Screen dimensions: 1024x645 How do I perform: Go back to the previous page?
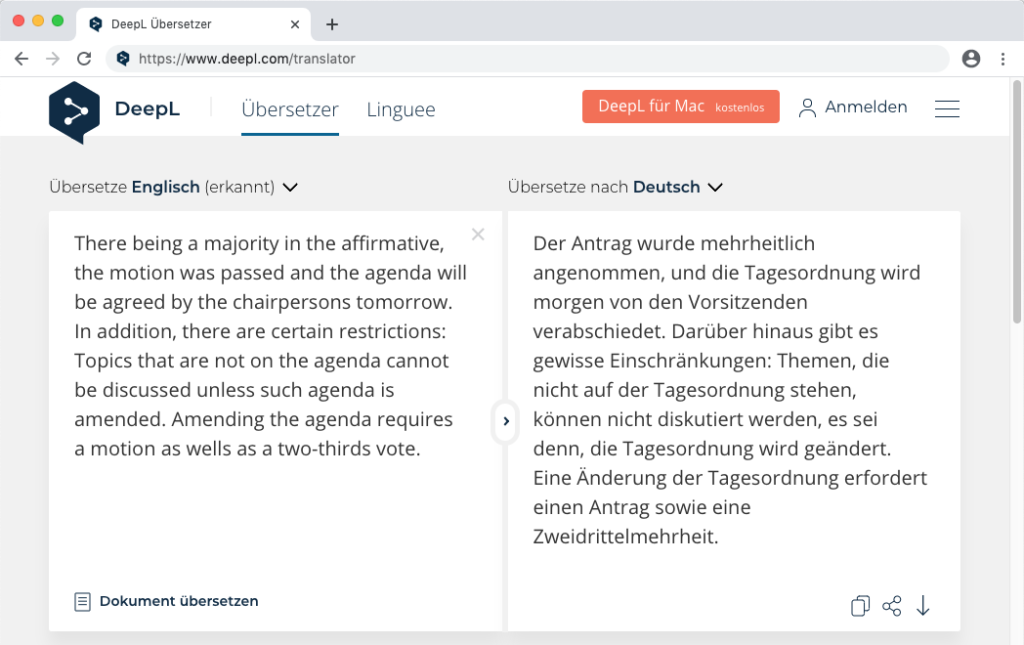coord(22,59)
